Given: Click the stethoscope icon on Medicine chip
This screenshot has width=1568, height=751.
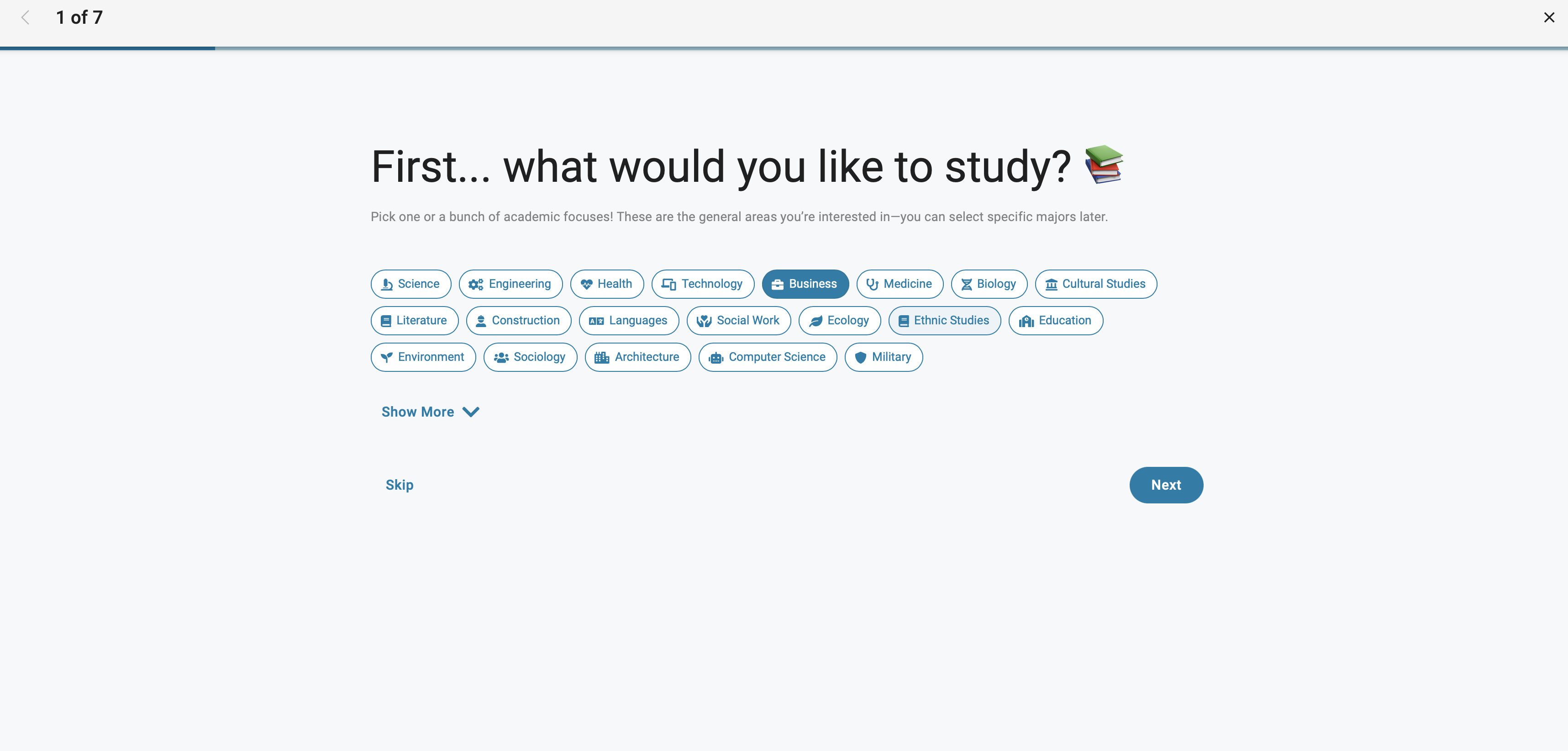Looking at the screenshot, I should pyautogui.click(x=872, y=285).
